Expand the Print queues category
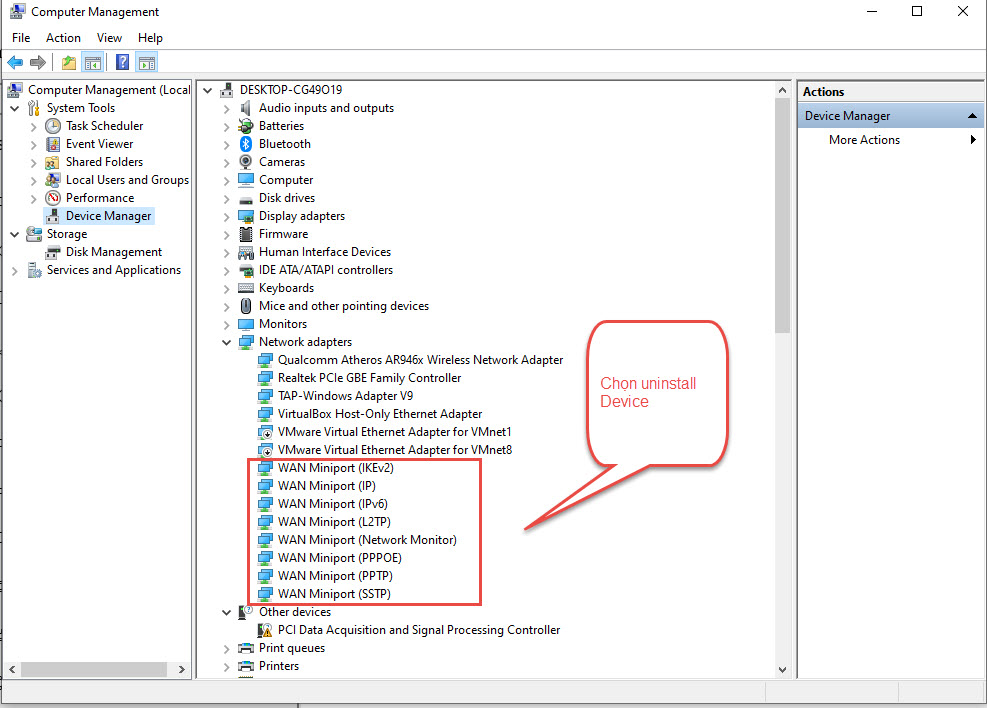 point(227,648)
